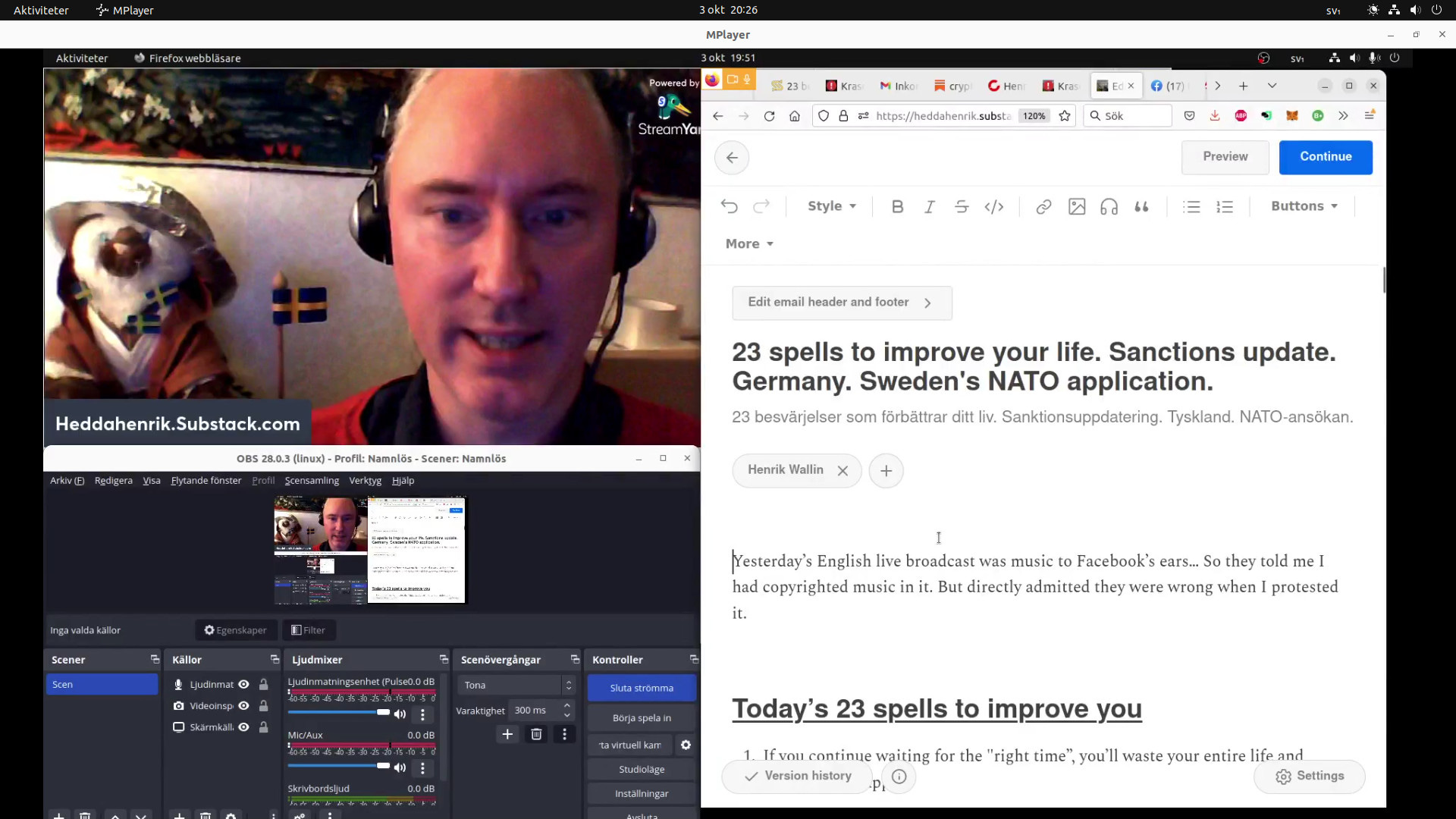Open Ljudinmatningsenhet mixer options three-dot menu

[x=422, y=714]
